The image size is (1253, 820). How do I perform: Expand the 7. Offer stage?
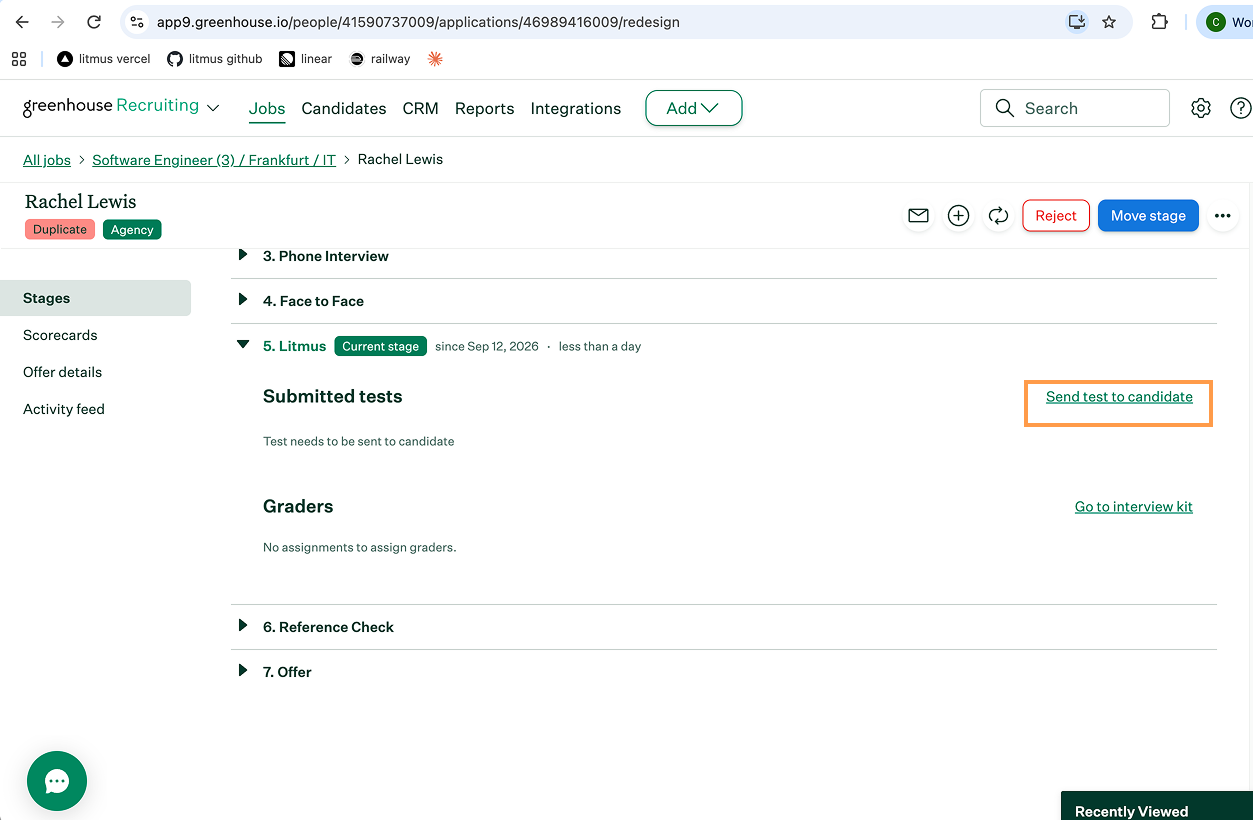click(242, 671)
